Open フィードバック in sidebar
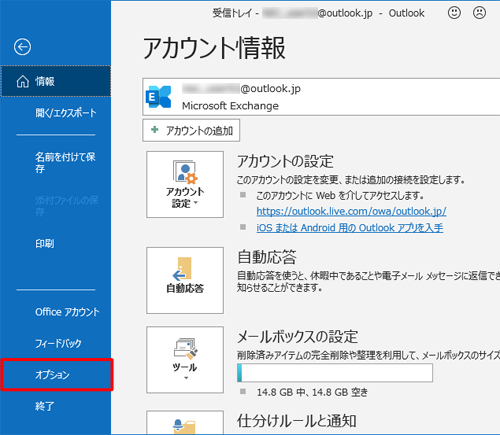 click(58, 343)
